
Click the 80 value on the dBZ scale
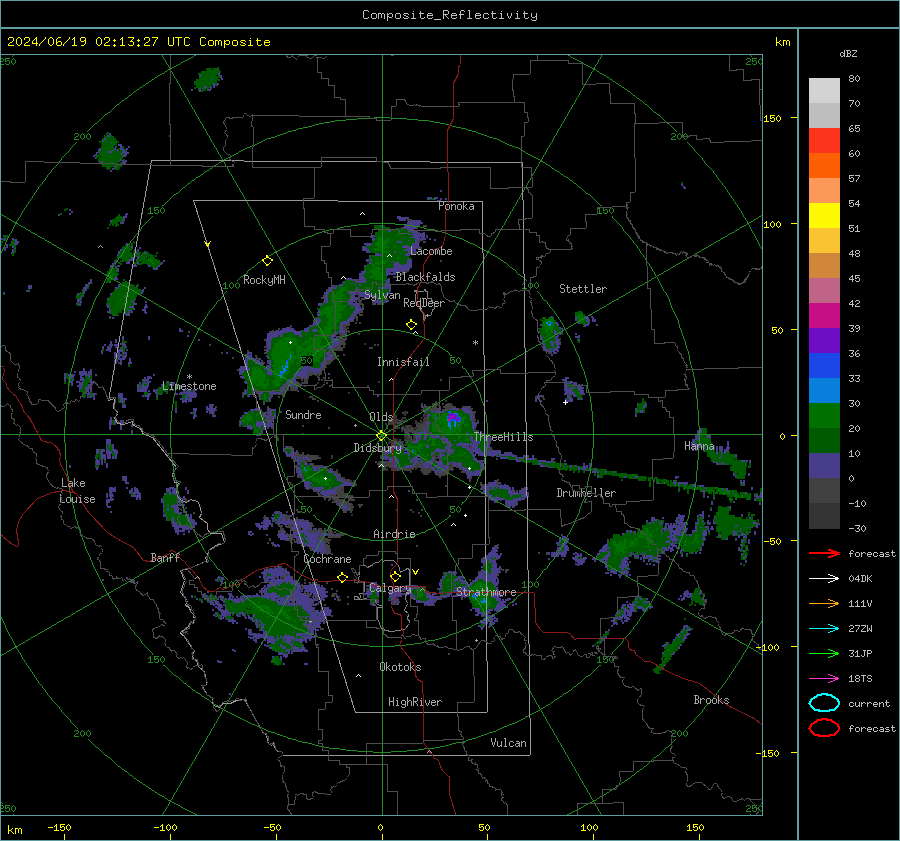click(x=854, y=79)
